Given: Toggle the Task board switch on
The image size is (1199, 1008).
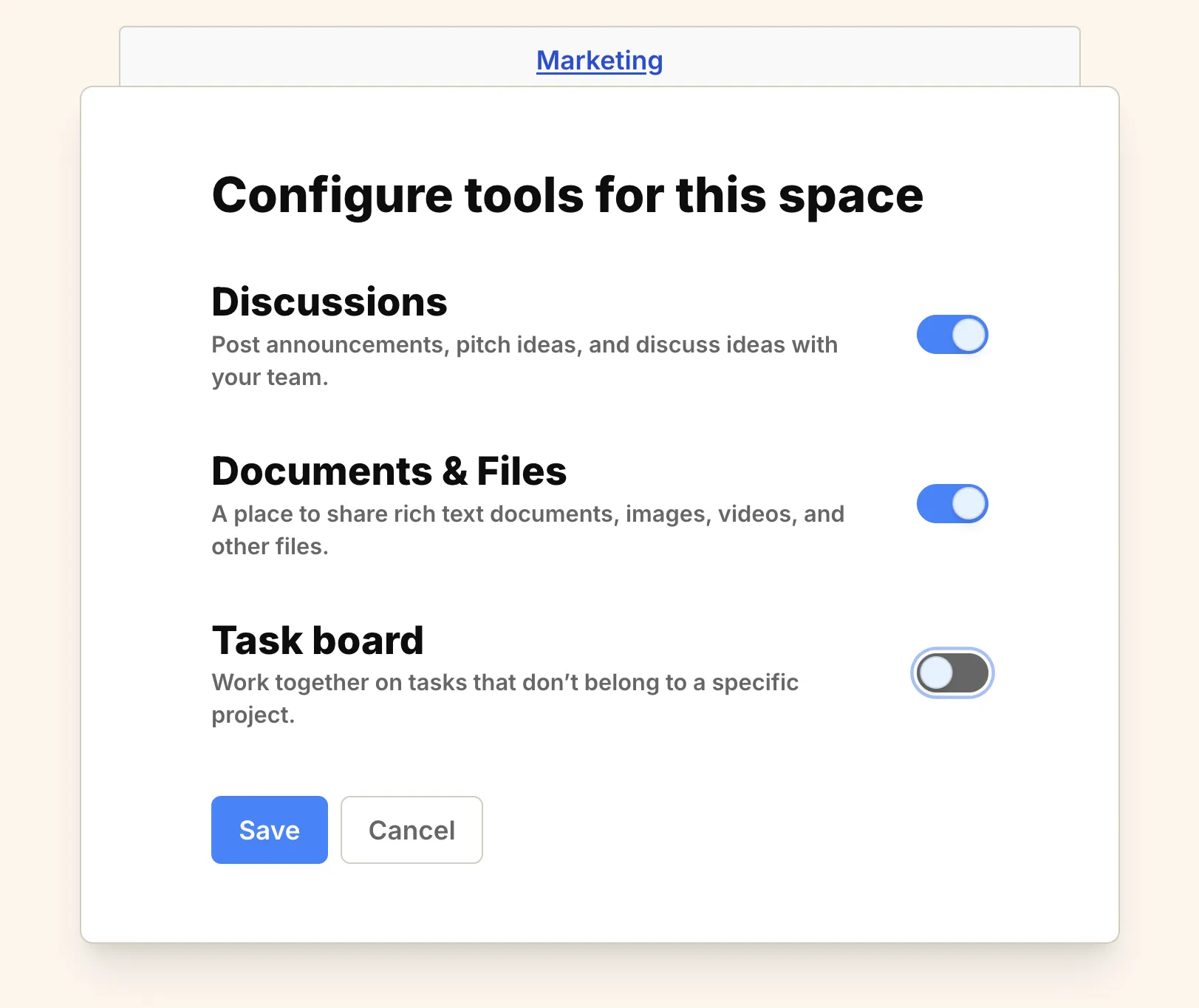Looking at the screenshot, I should pos(952,672).
